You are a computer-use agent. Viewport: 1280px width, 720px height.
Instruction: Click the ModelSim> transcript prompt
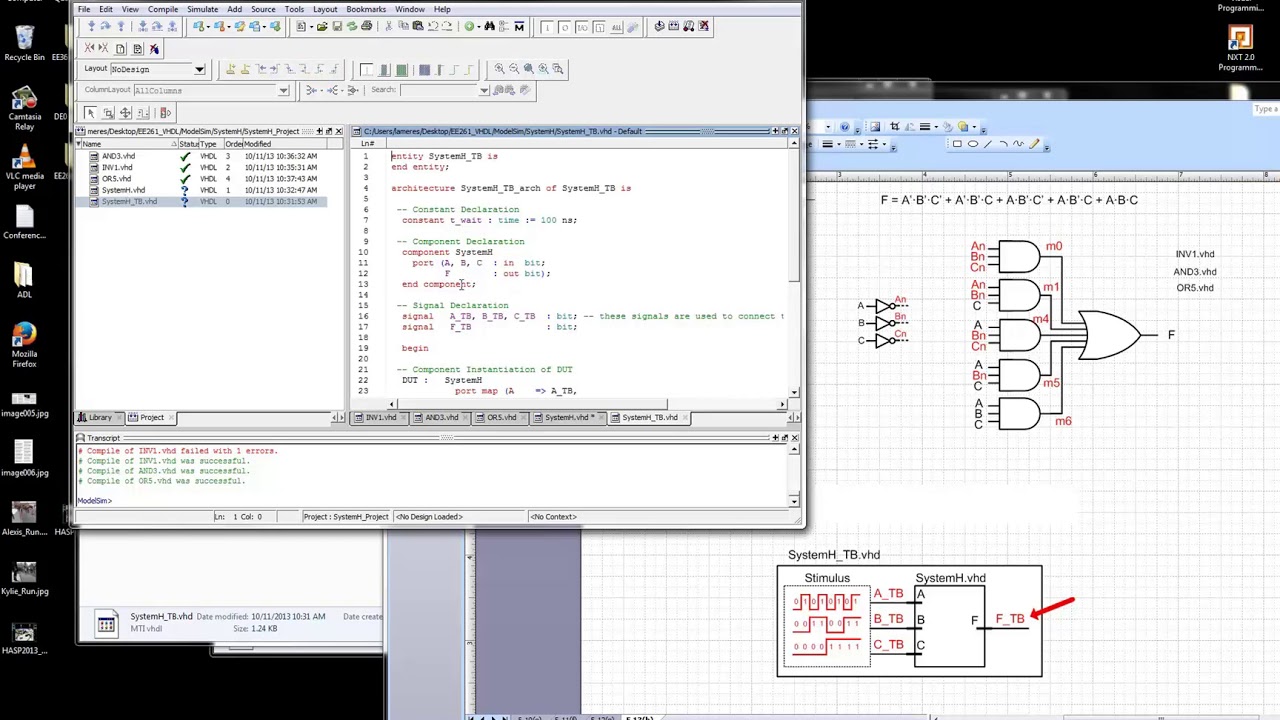point(95,500)
